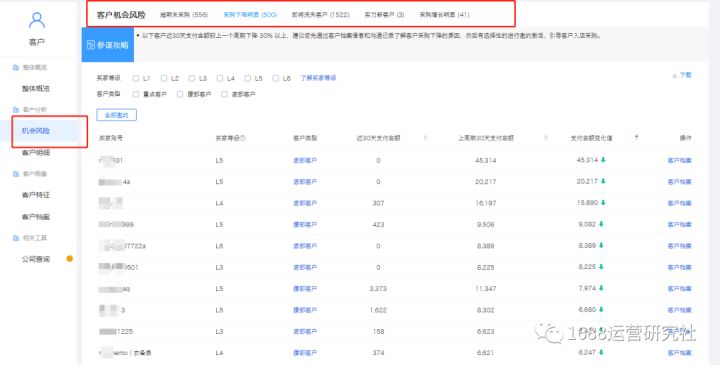Click the 参谋攻略 blue button
The image size is (720, 365).
[108, 45]
